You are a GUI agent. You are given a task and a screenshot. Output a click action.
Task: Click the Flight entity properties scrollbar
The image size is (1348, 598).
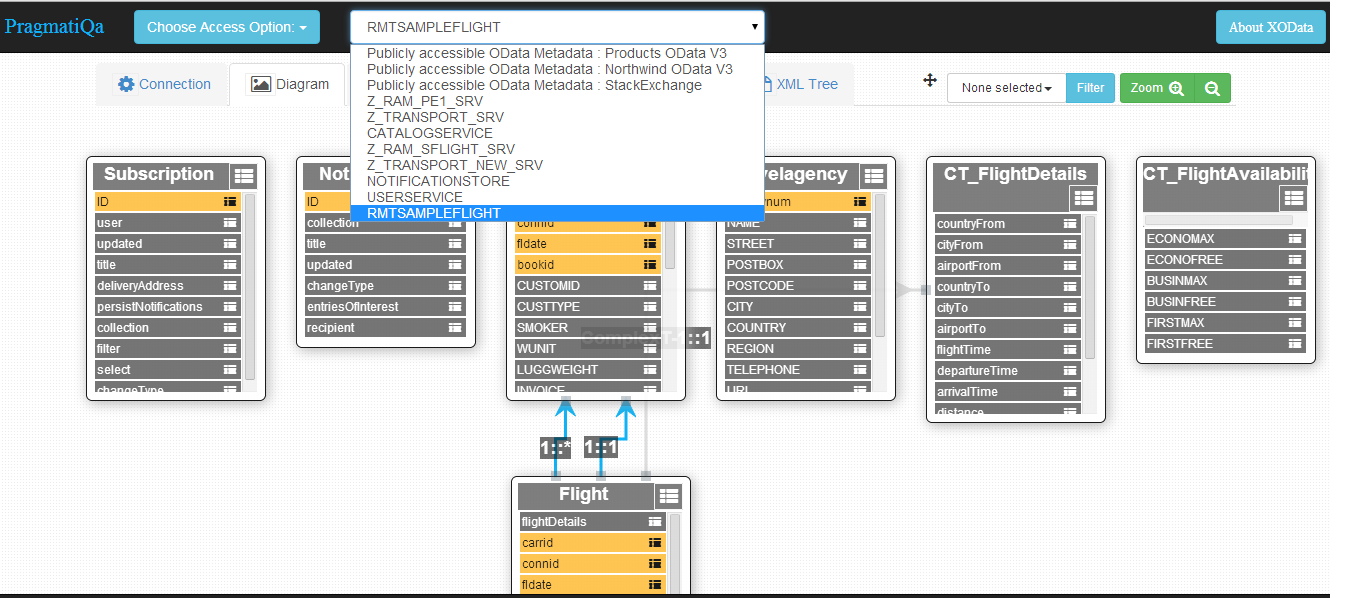[674, 554]
